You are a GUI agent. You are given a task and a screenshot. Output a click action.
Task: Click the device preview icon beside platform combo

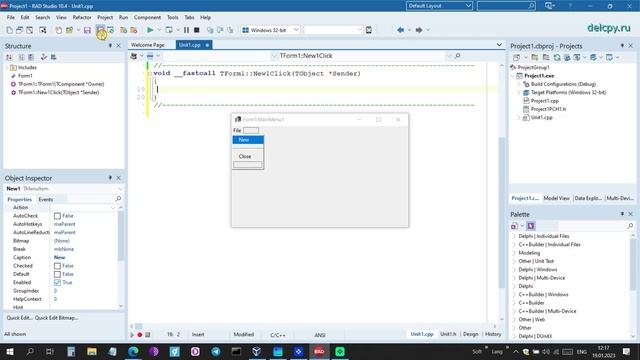[x=369, y=30]
